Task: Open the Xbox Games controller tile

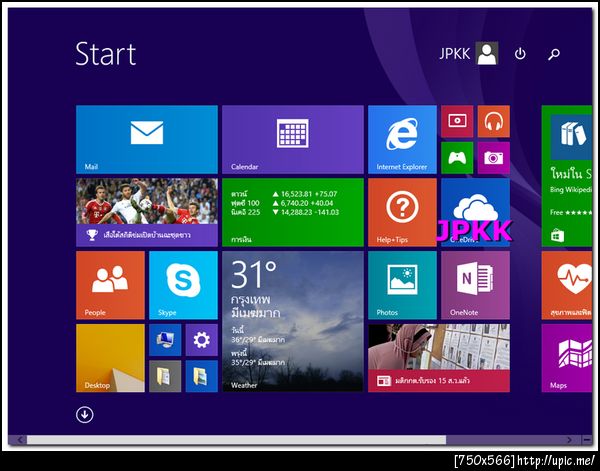Action: (x=457, y=158)
